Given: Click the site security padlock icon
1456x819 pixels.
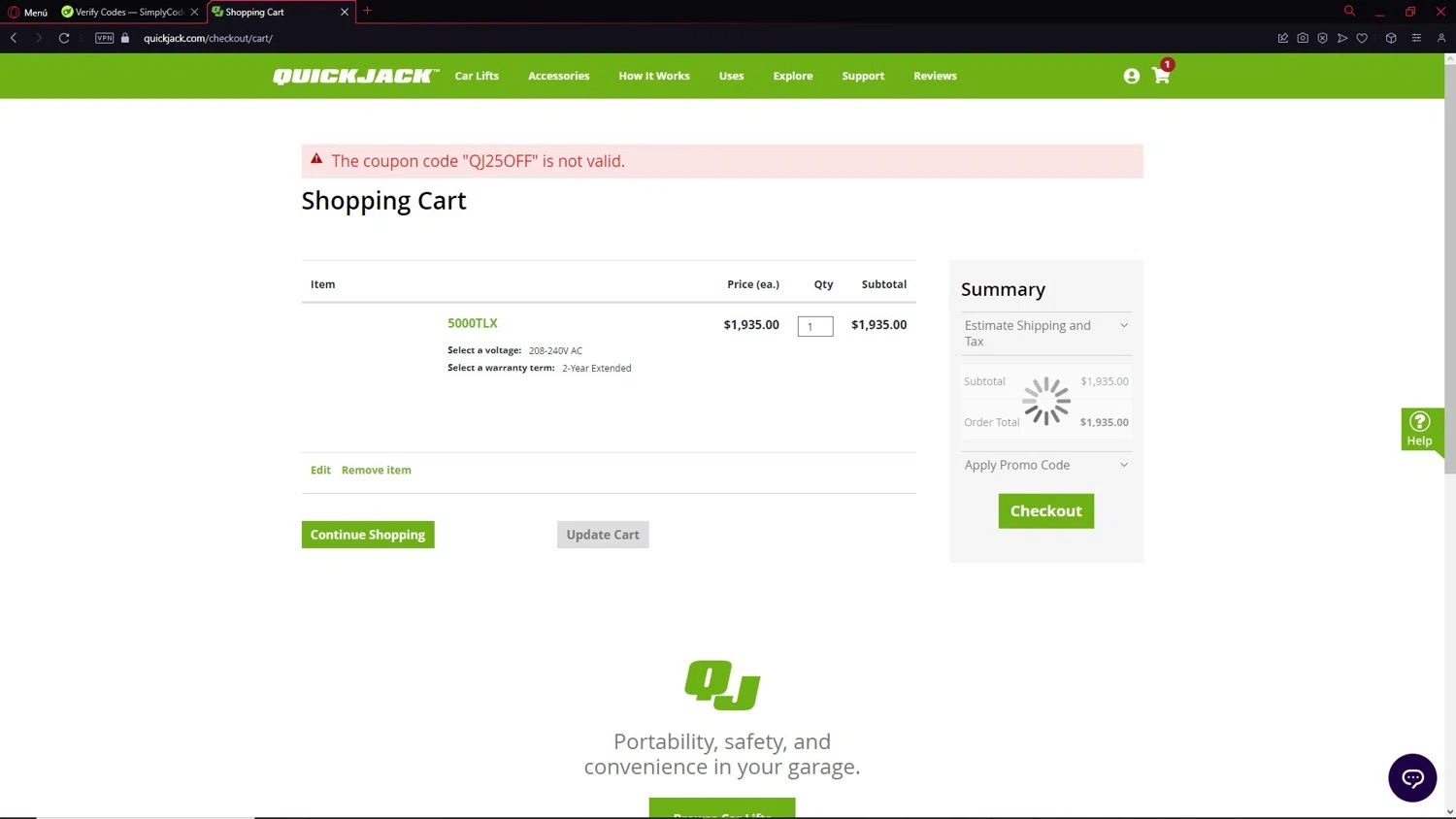Looking at the screenshot, I should coord(125,38).
